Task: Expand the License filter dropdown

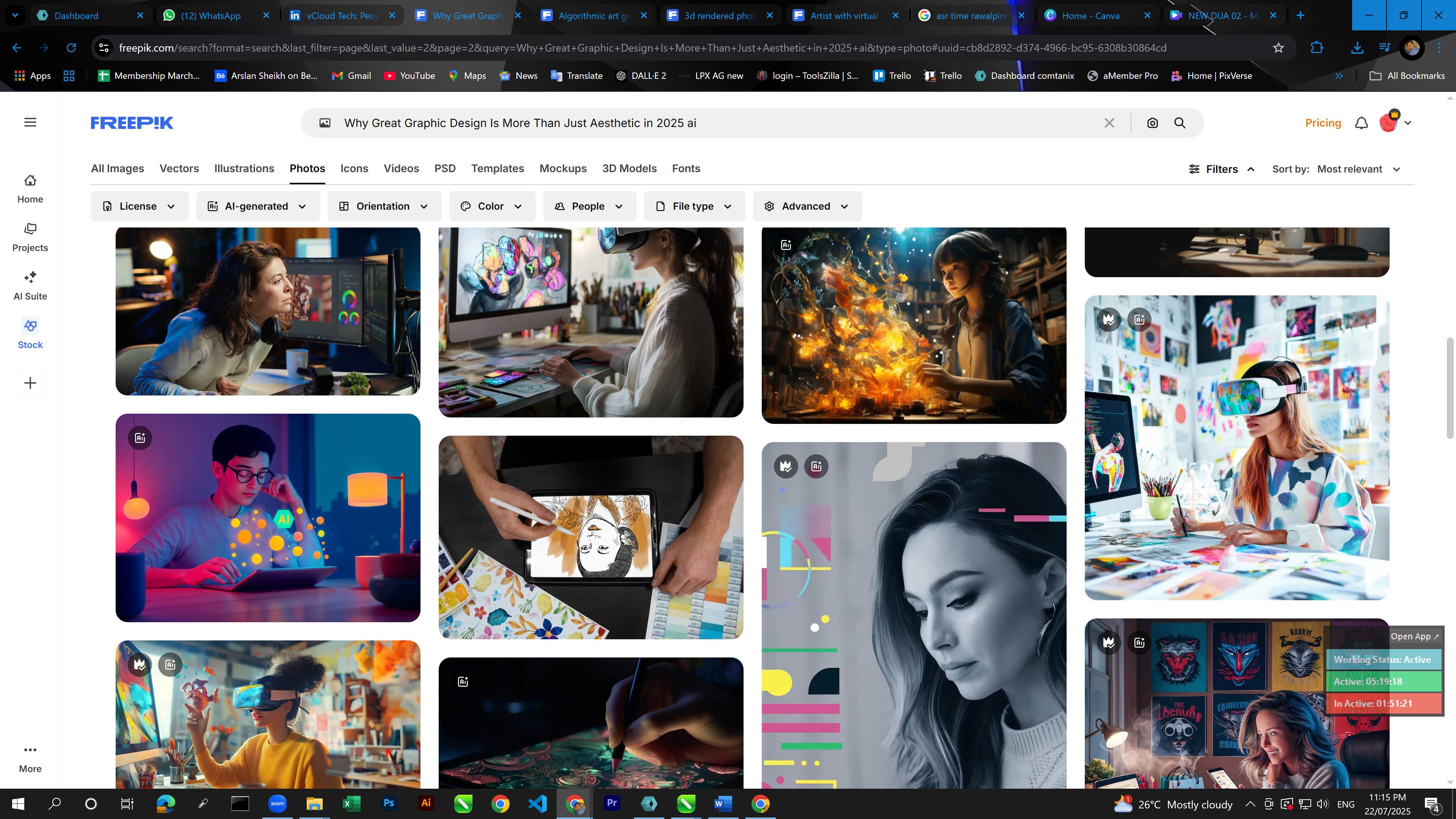Action: [x=139, y=206]
